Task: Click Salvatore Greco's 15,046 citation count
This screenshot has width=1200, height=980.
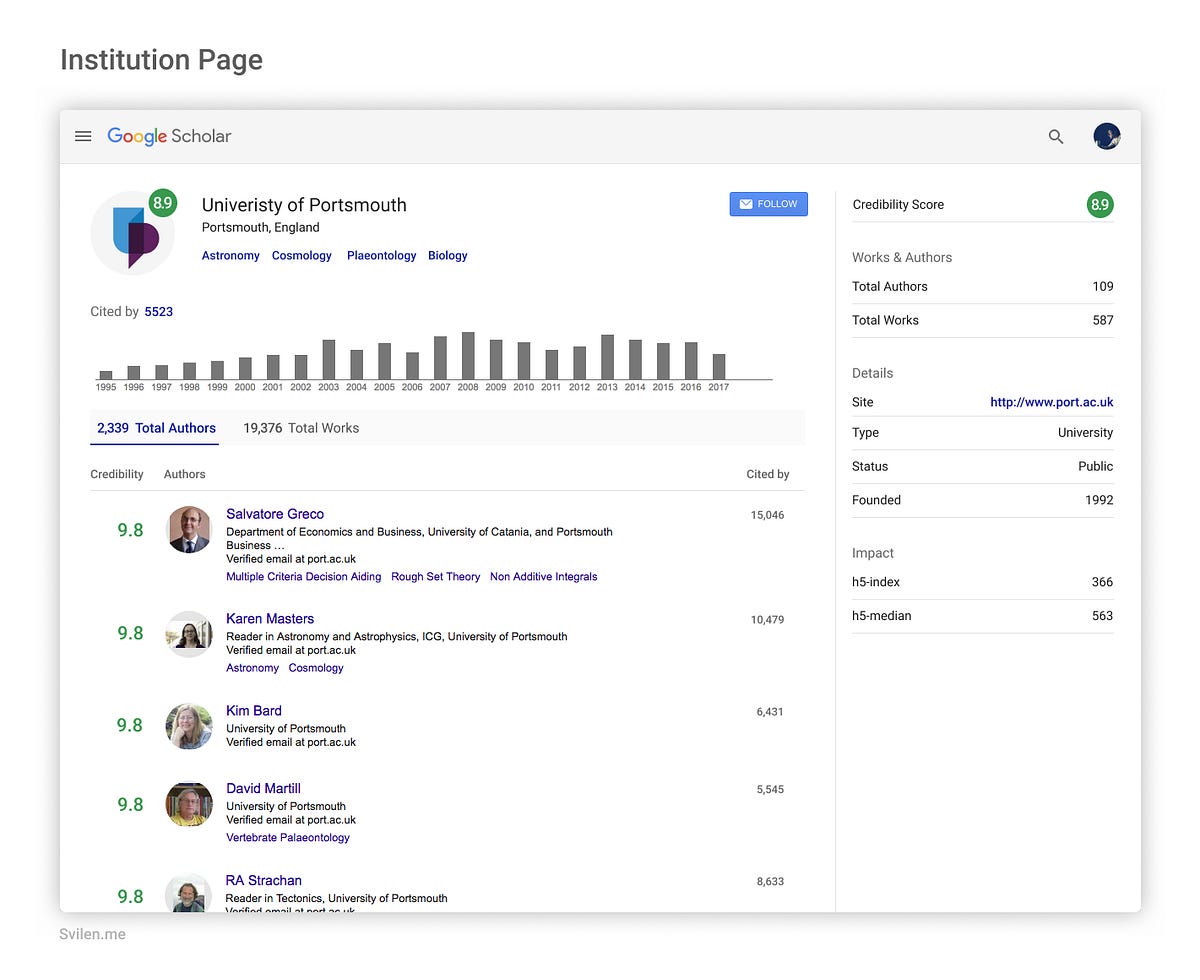Action: coord(767,515)
